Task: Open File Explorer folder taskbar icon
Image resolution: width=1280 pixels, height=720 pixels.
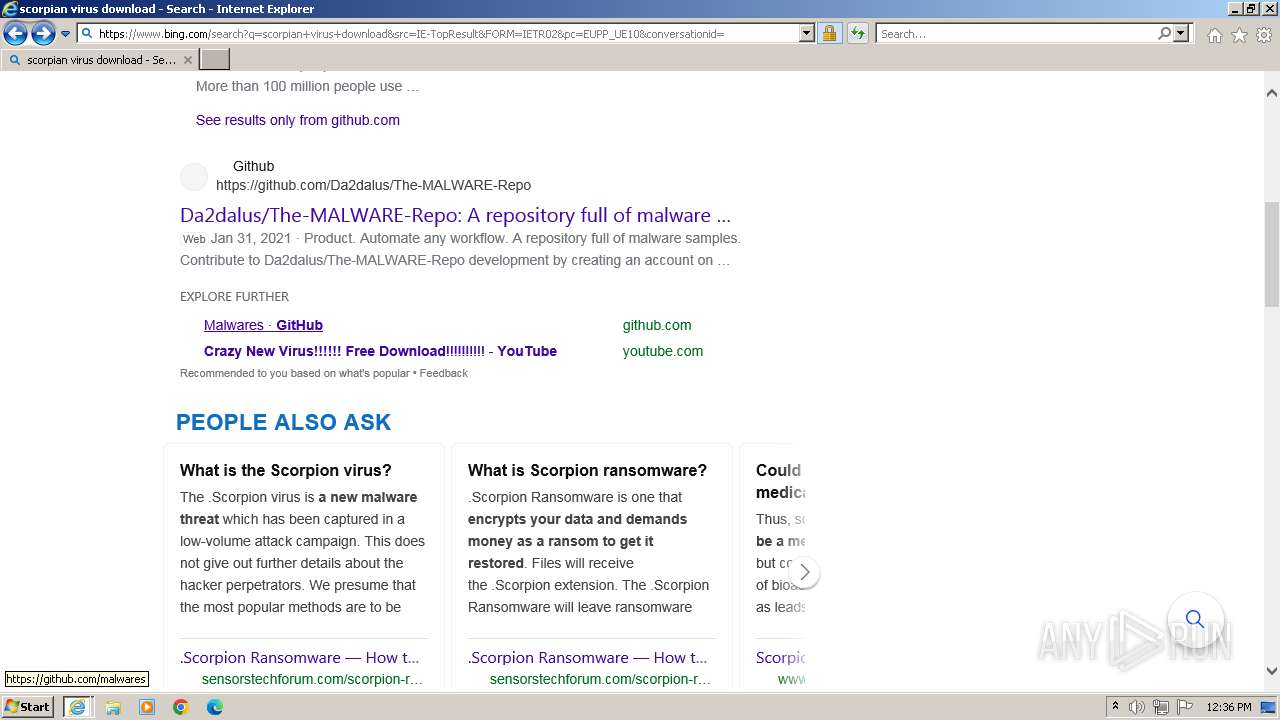Action: click(113, 707)
